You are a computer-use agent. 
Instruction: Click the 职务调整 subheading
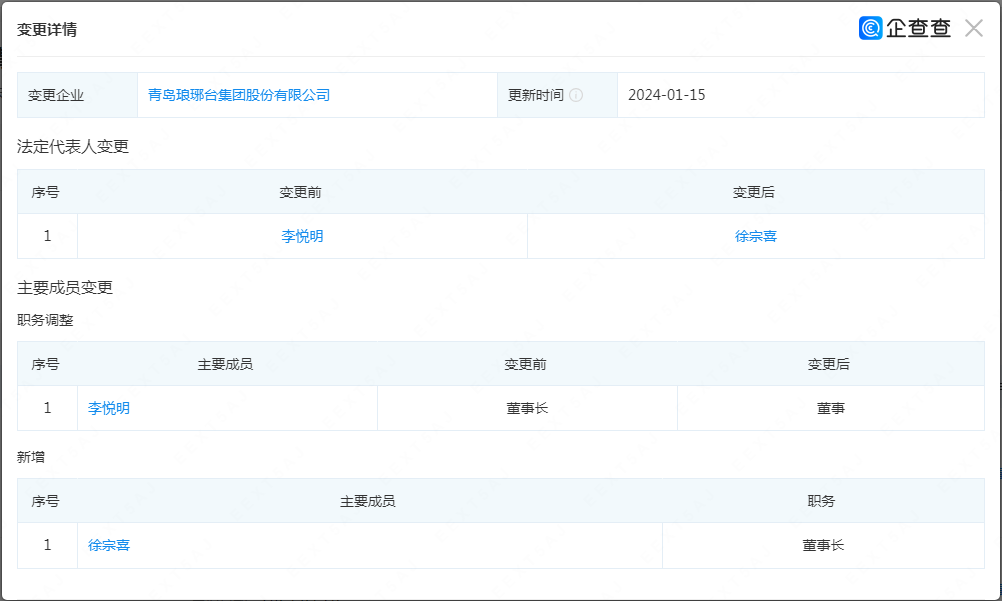(45, 320)
